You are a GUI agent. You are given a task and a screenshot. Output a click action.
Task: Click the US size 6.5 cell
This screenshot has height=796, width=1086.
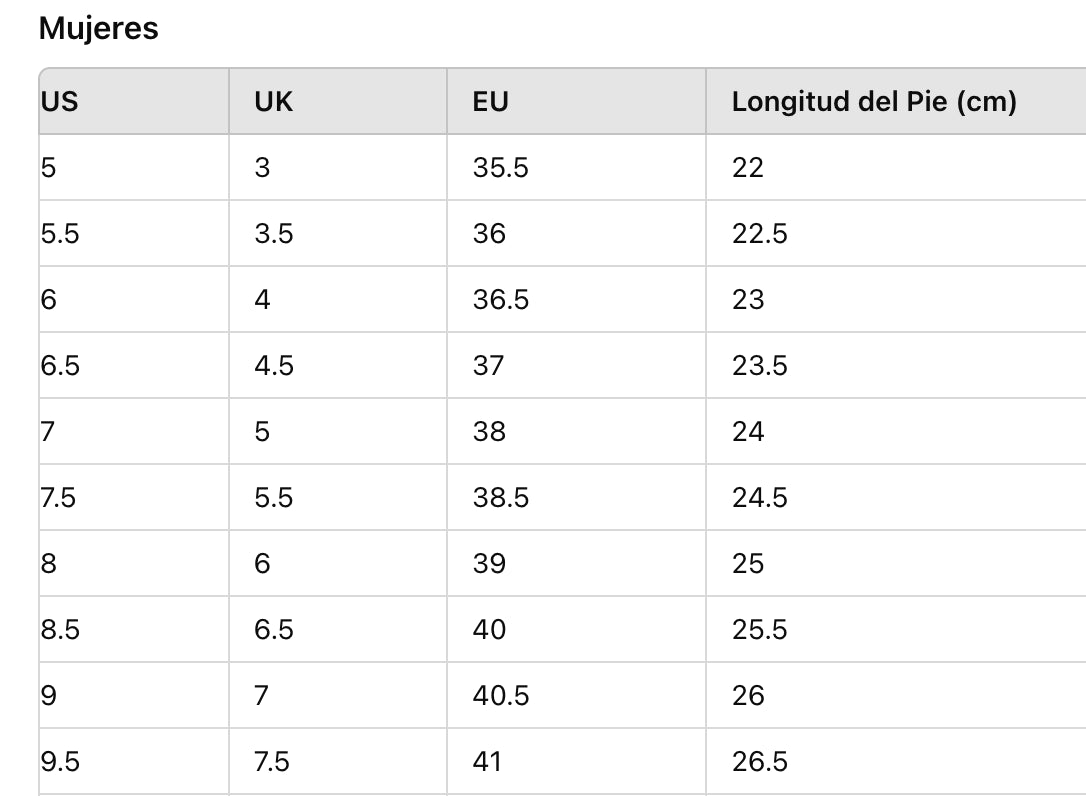[x=60, y=365]
